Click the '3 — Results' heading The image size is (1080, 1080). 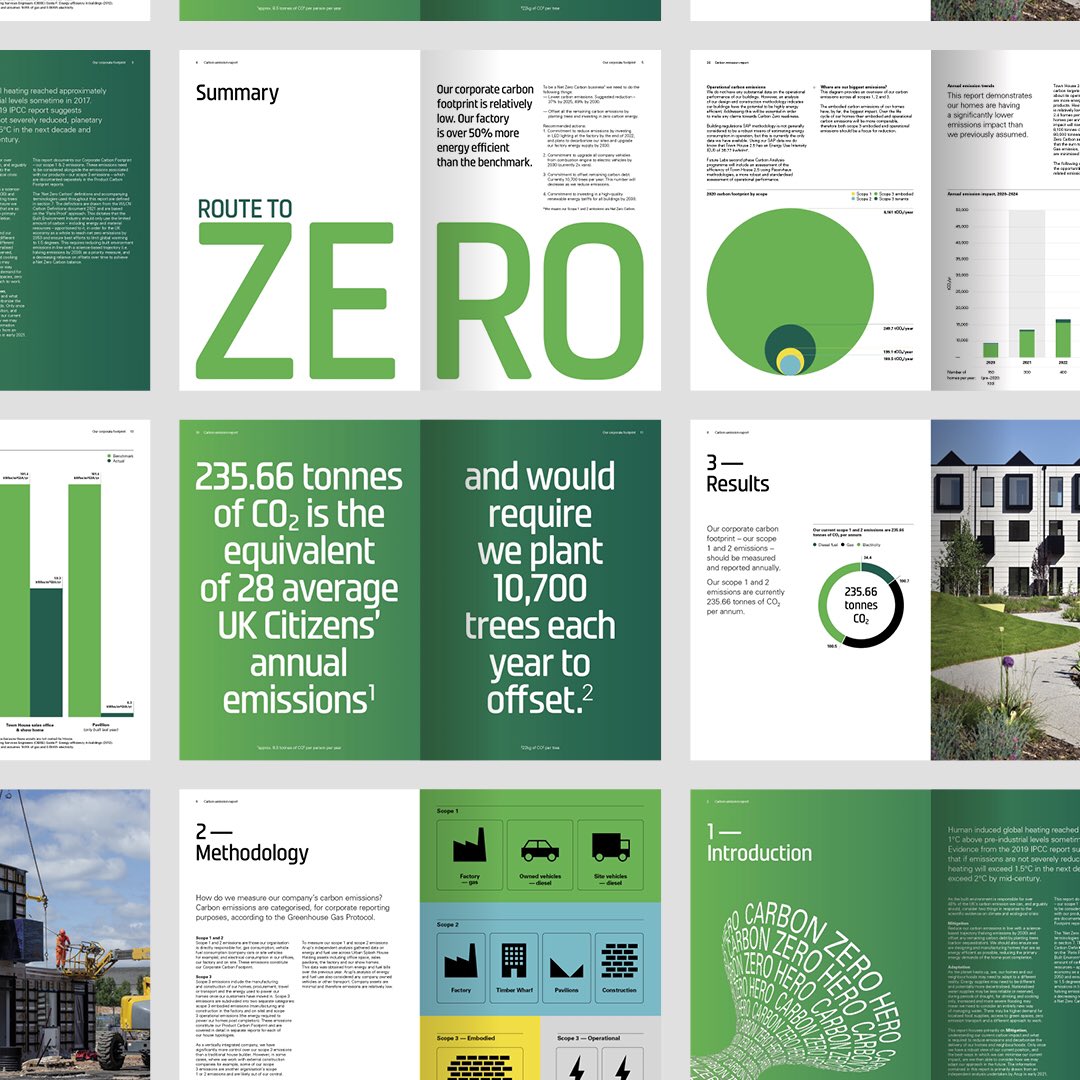coord(737,473)
